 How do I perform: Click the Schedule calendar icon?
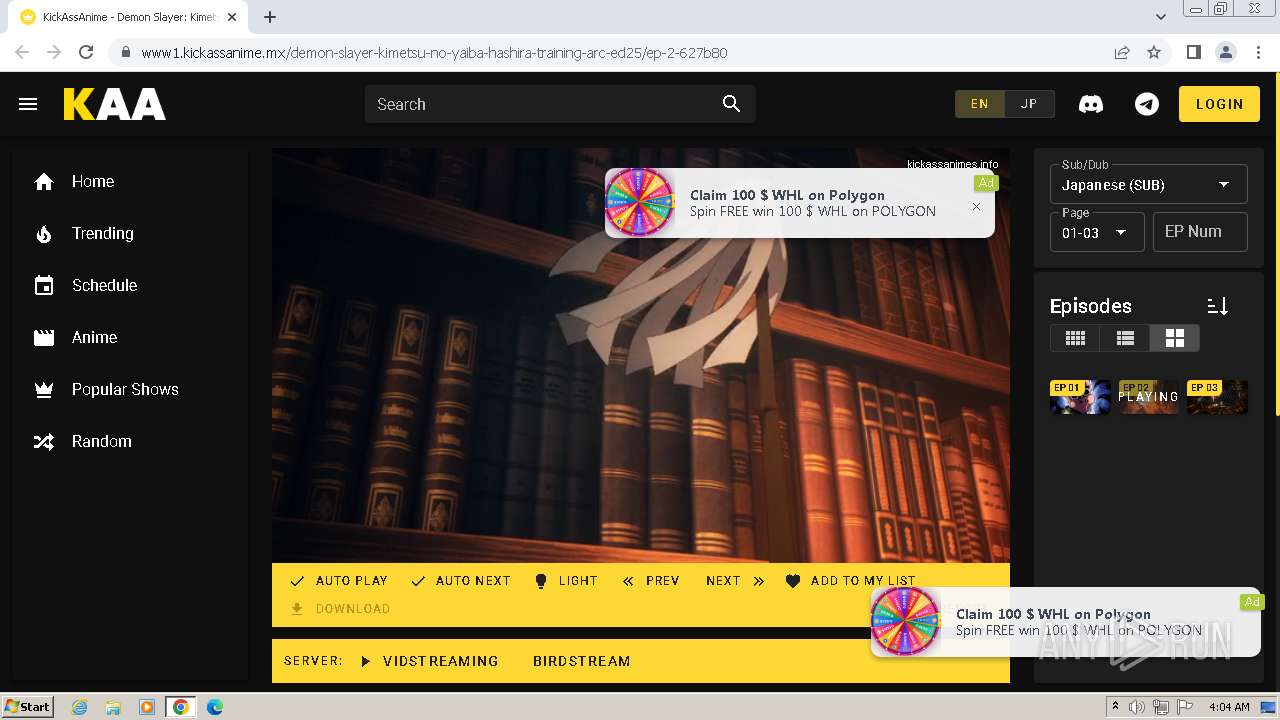point(44,285)
